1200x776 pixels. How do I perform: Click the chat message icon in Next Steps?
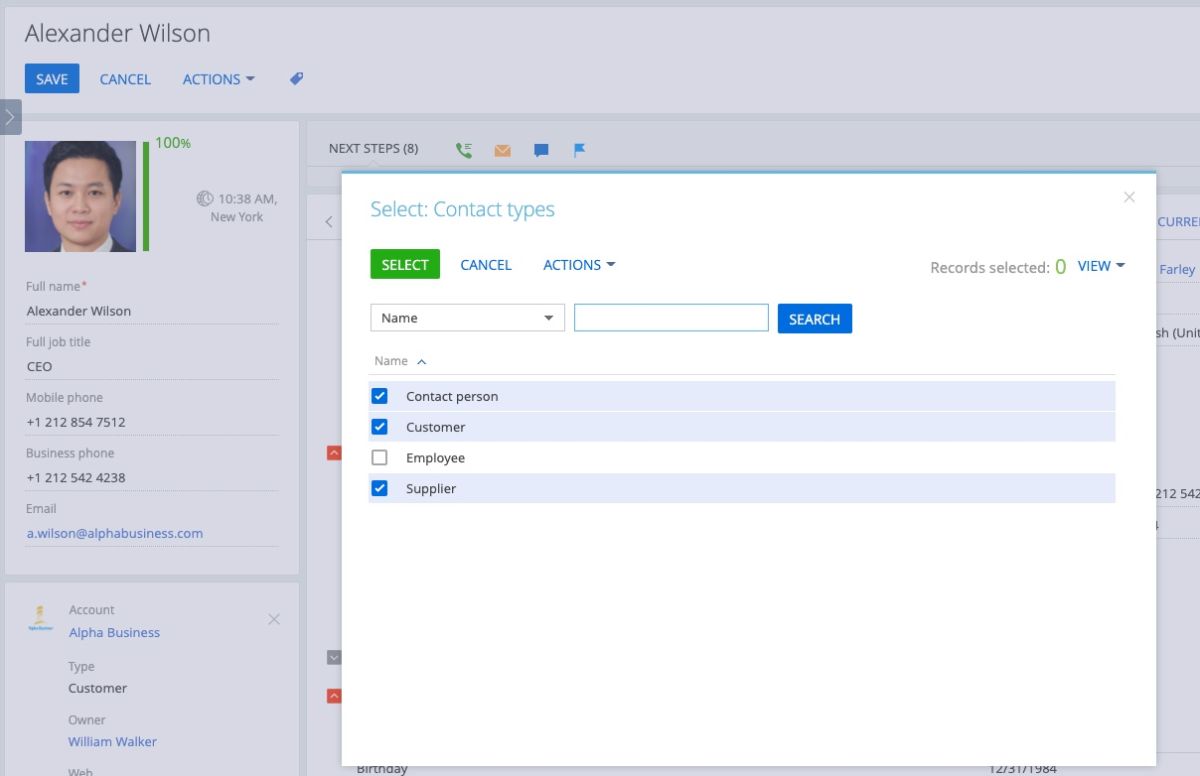pyautogui.click(x=541, y=151)
